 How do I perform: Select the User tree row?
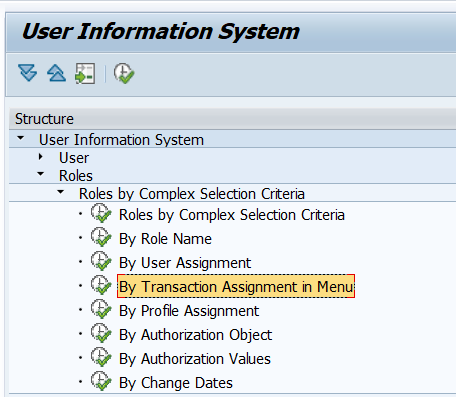pyautogui.click(x=232, y=157)
